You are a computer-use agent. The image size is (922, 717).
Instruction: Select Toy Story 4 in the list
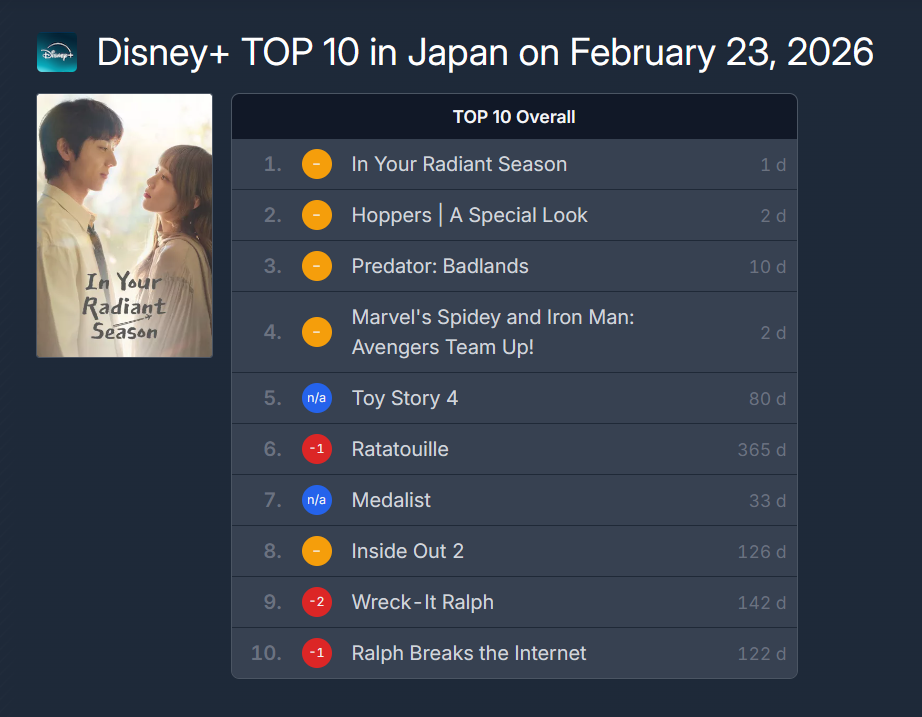tap(404, 398)
